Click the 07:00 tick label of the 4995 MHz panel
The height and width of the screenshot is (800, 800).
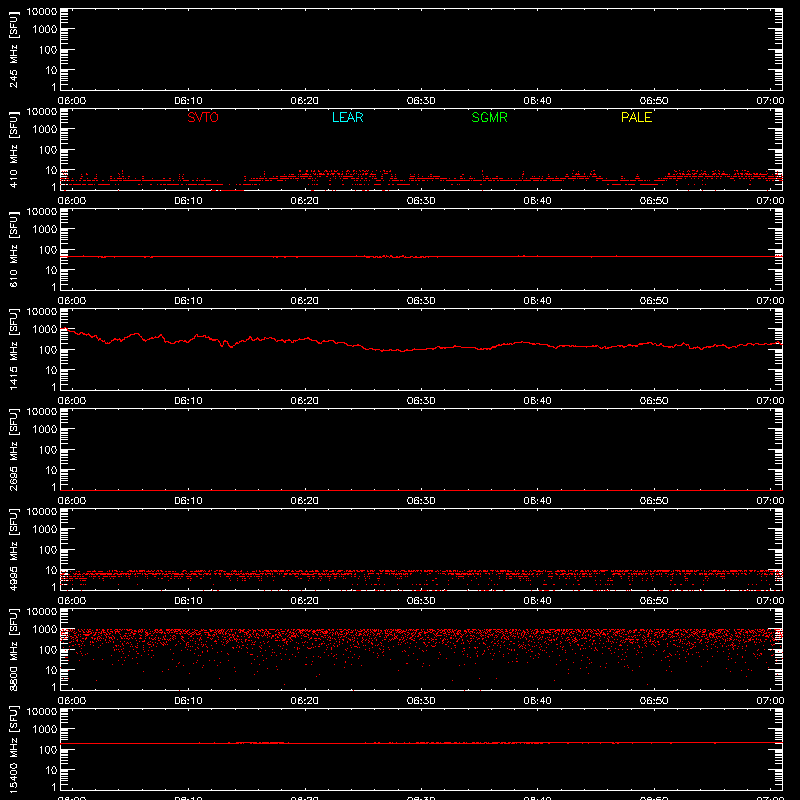770,601
